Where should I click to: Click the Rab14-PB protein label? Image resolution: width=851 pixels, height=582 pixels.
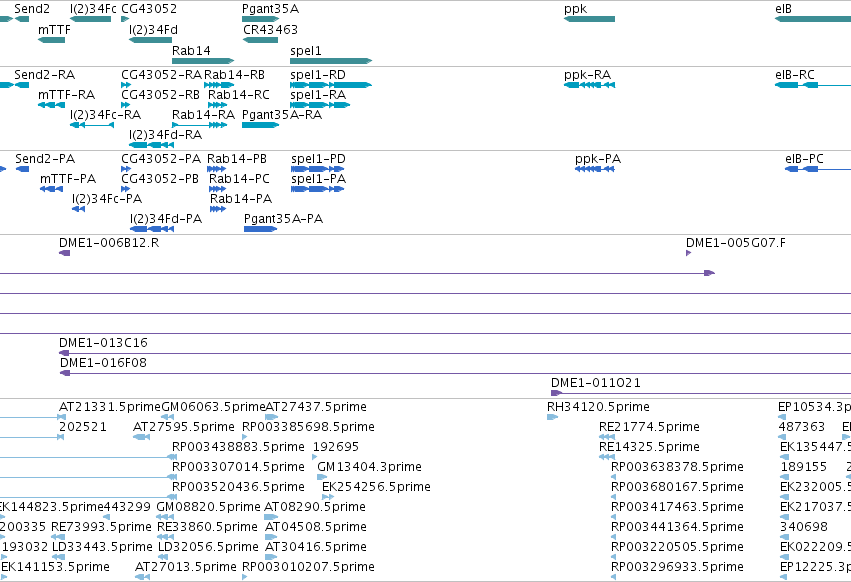237,159
